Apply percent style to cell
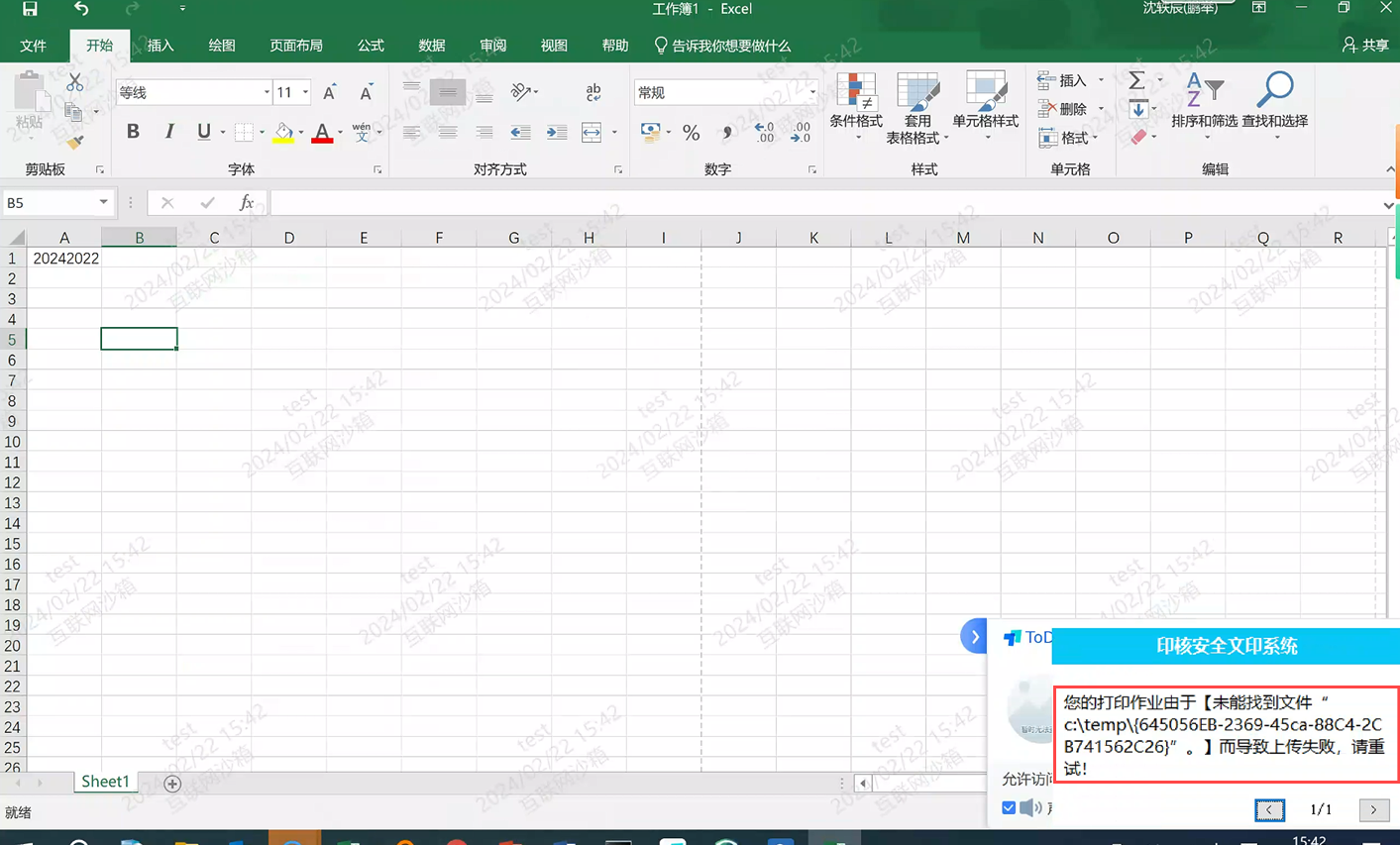 (x=691, y=133)
